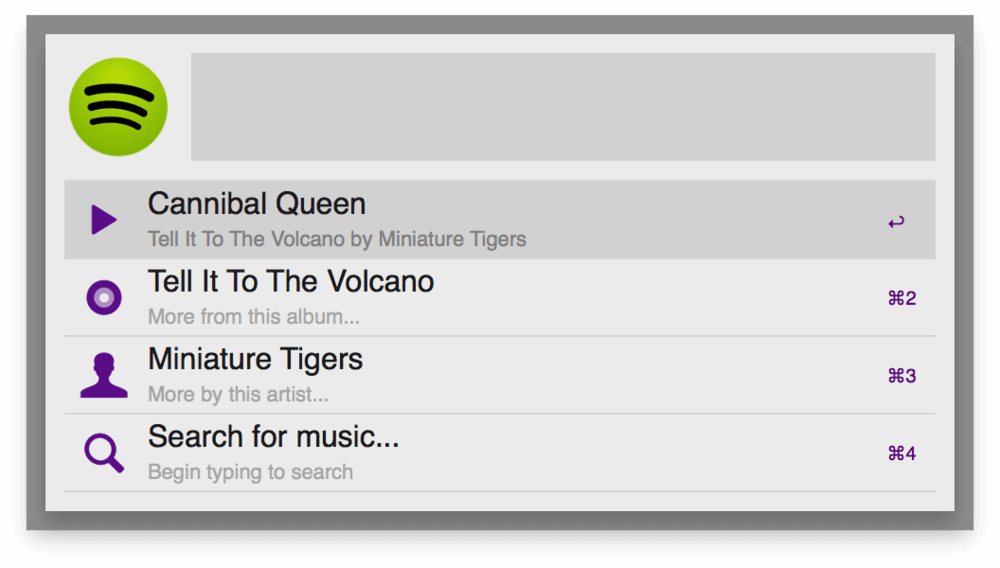Open the Miniature Tigers artist title
This screenshot has width=1000, height=568.
tap(255, 359)
